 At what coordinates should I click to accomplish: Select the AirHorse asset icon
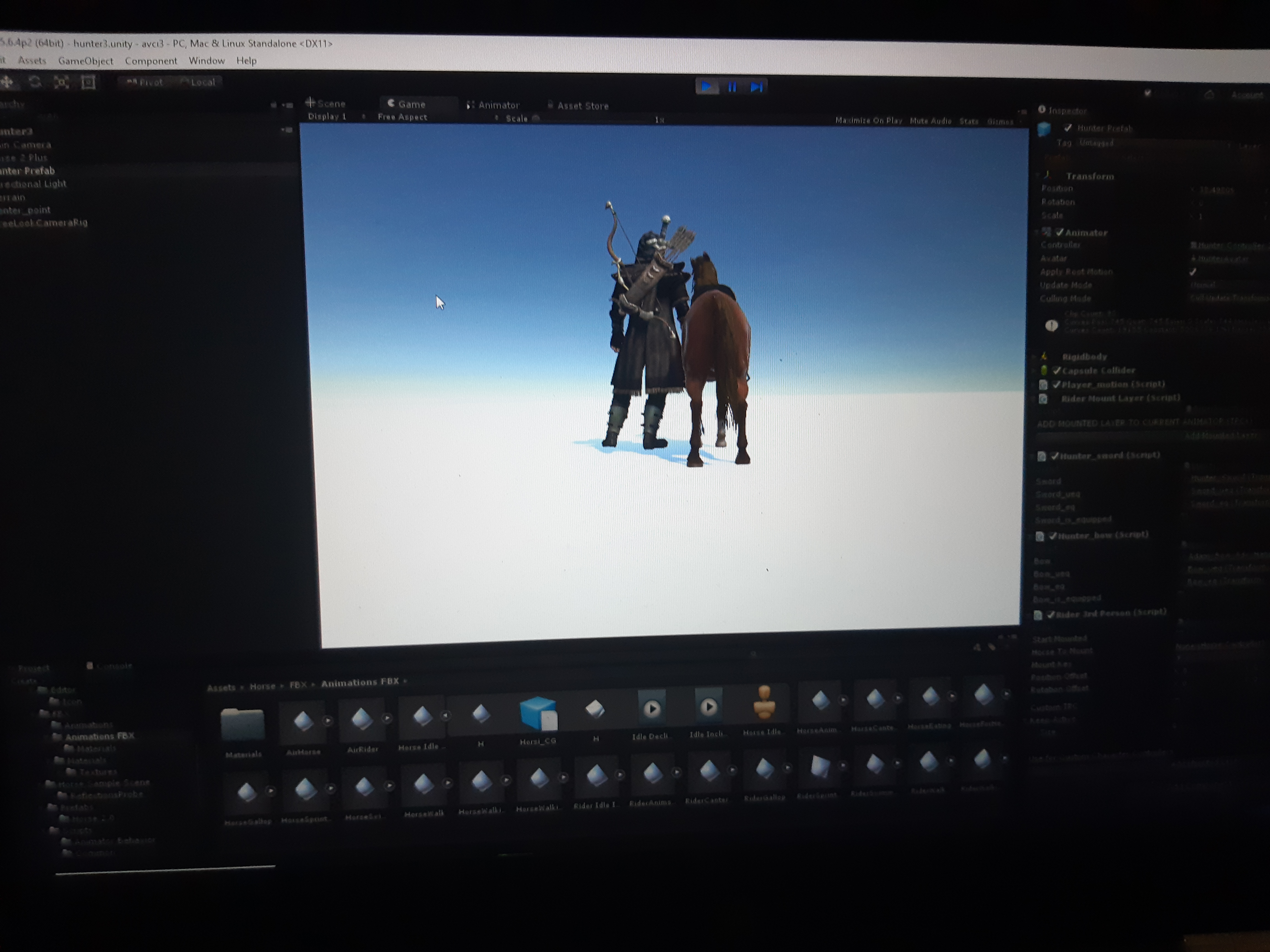pyautogui.click(x=303, y=722)
